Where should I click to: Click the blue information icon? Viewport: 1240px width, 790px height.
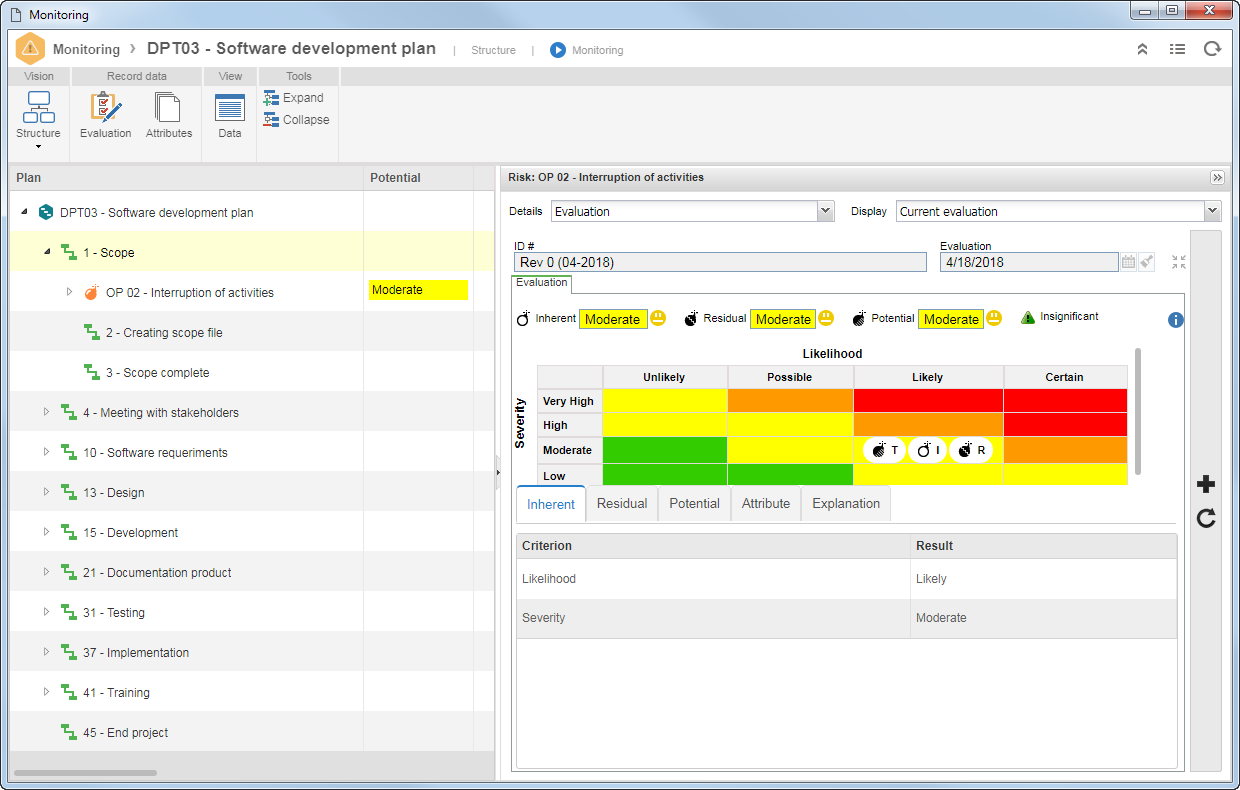click(x=1176, y=320)
